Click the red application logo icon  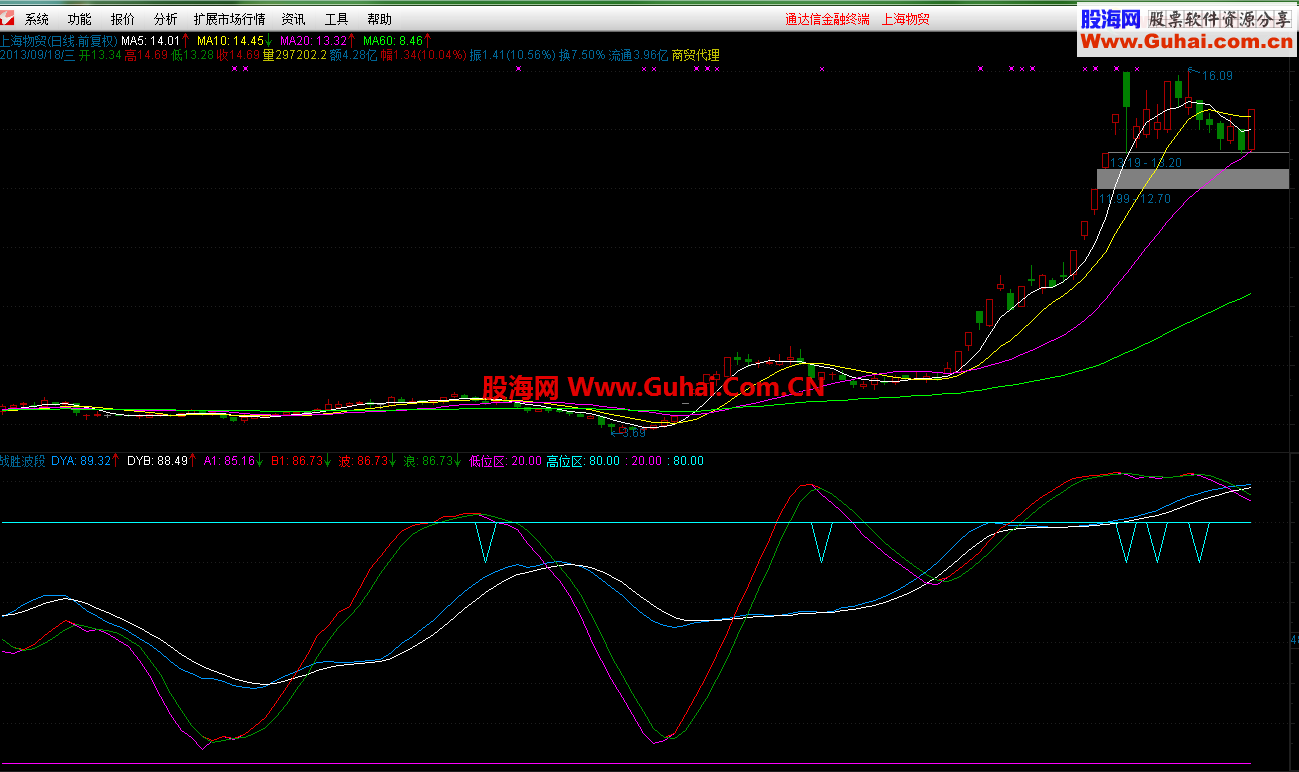pyautogui.click(x=8, y=19)
